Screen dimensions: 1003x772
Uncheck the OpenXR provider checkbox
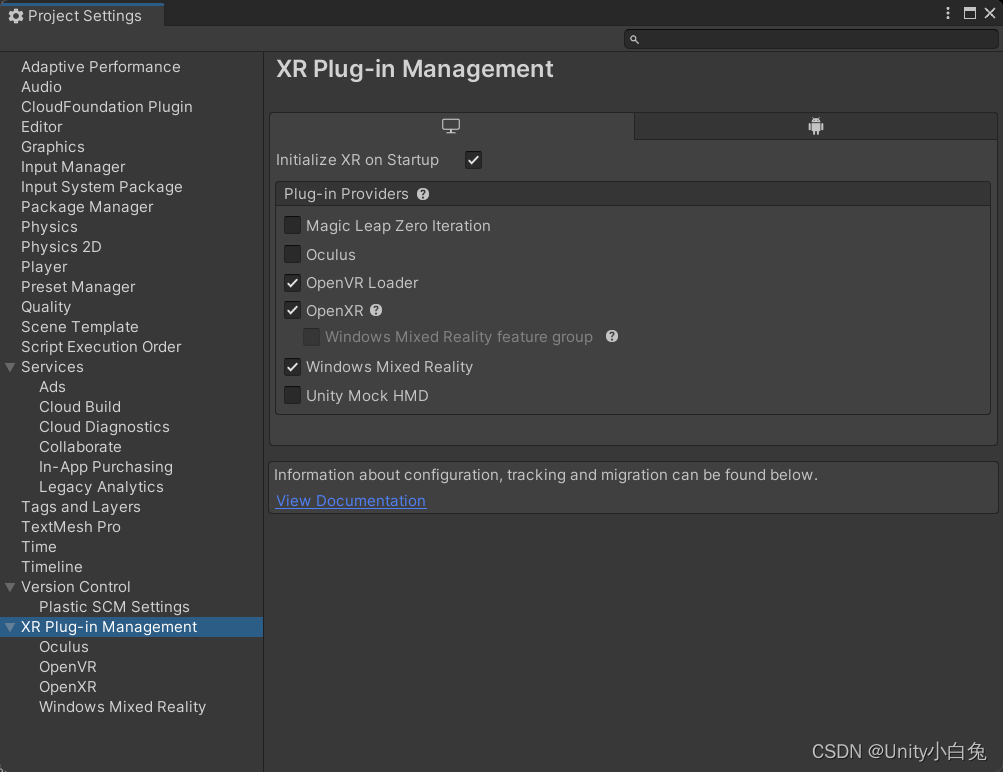point(292,310)
